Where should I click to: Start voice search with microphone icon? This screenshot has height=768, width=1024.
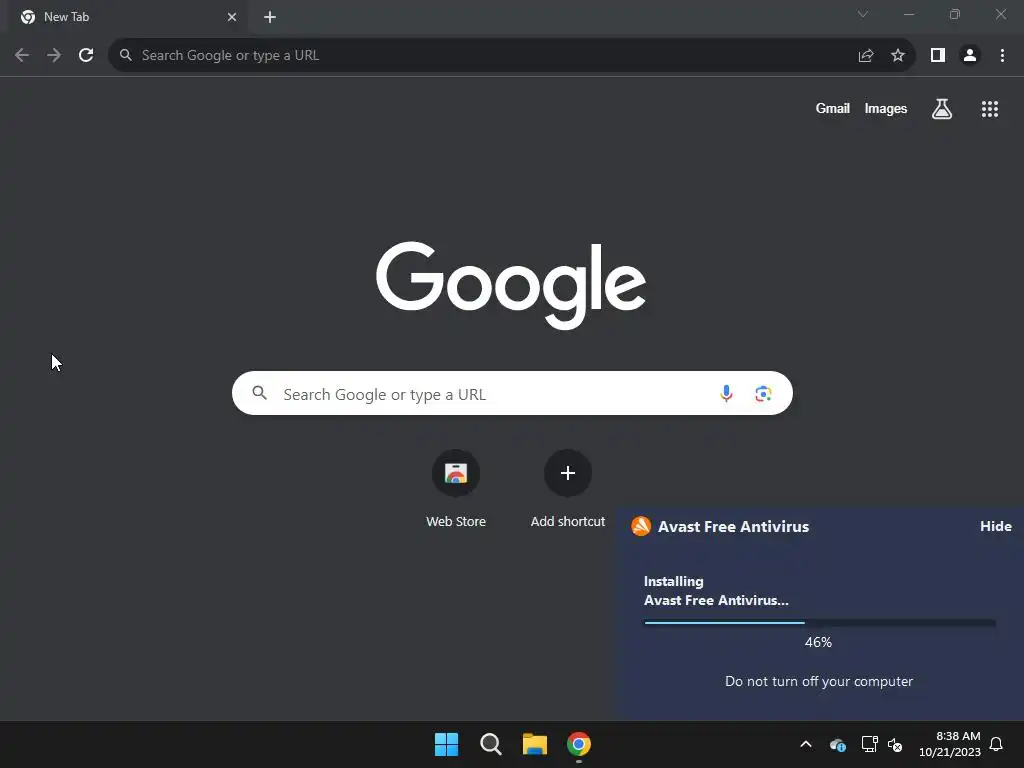726,393
